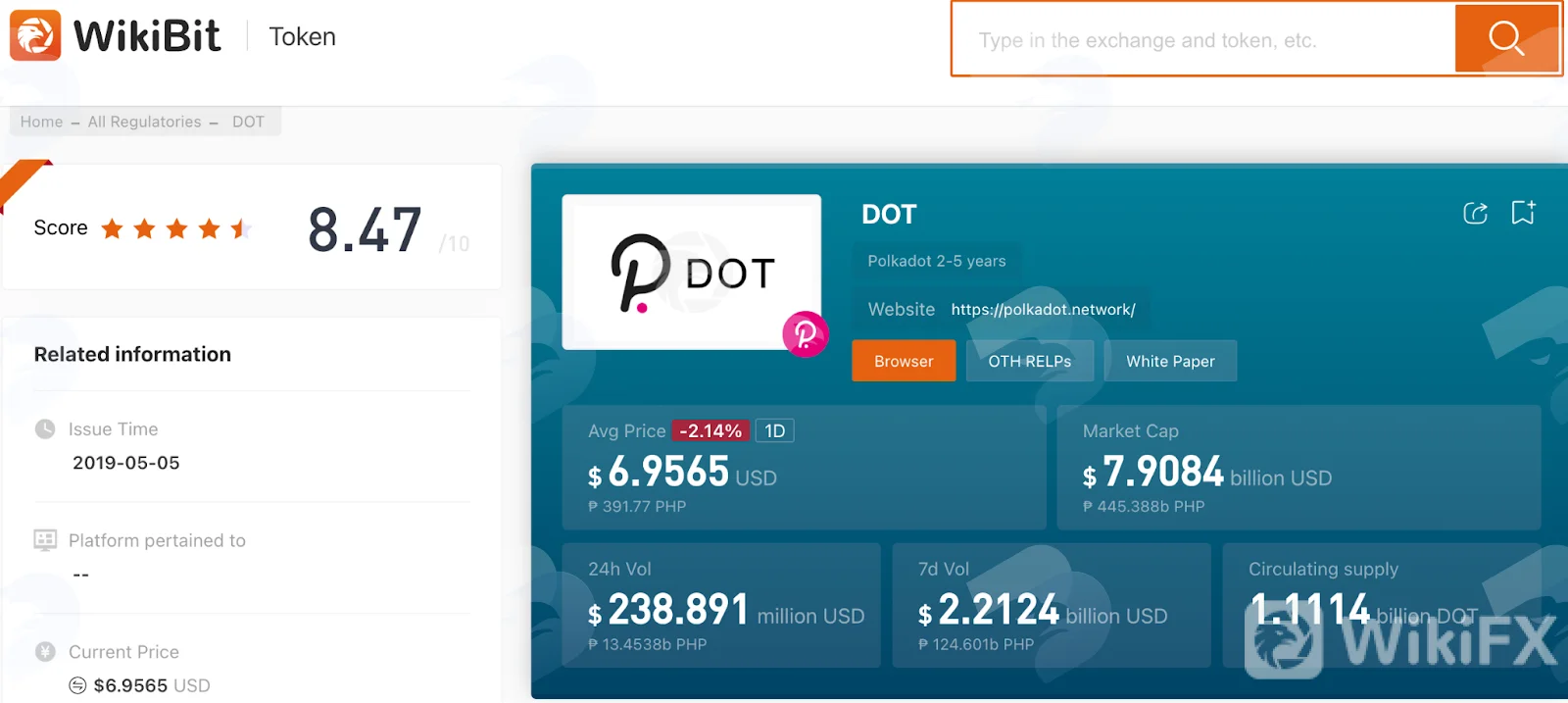The height and width of the screenshot is (703, 1568).
Task: Click the DOT breadcrumb
Action: pos(248,122)
